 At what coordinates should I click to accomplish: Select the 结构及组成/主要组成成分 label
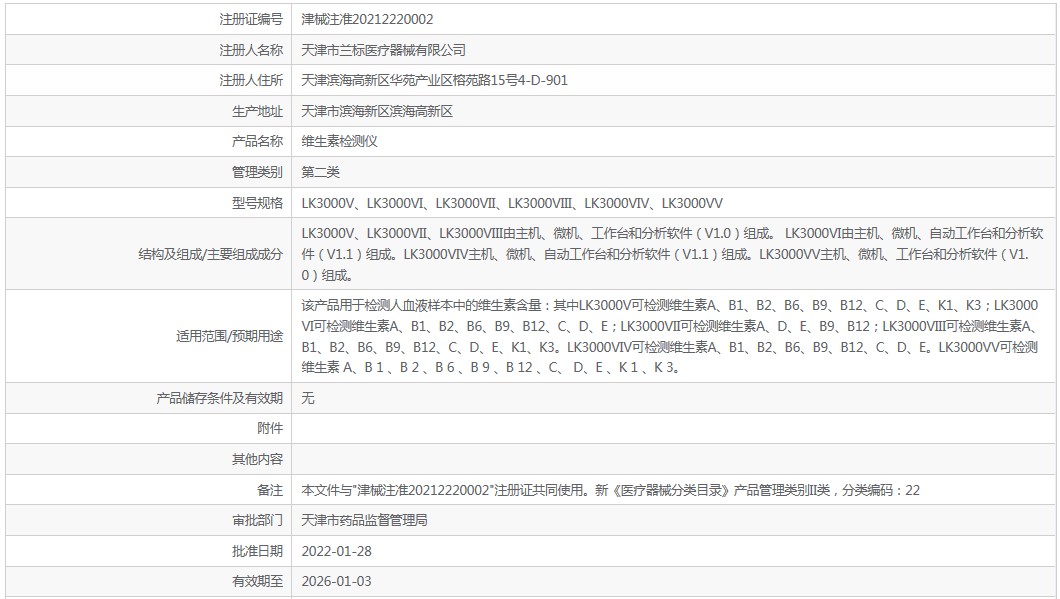211,254
